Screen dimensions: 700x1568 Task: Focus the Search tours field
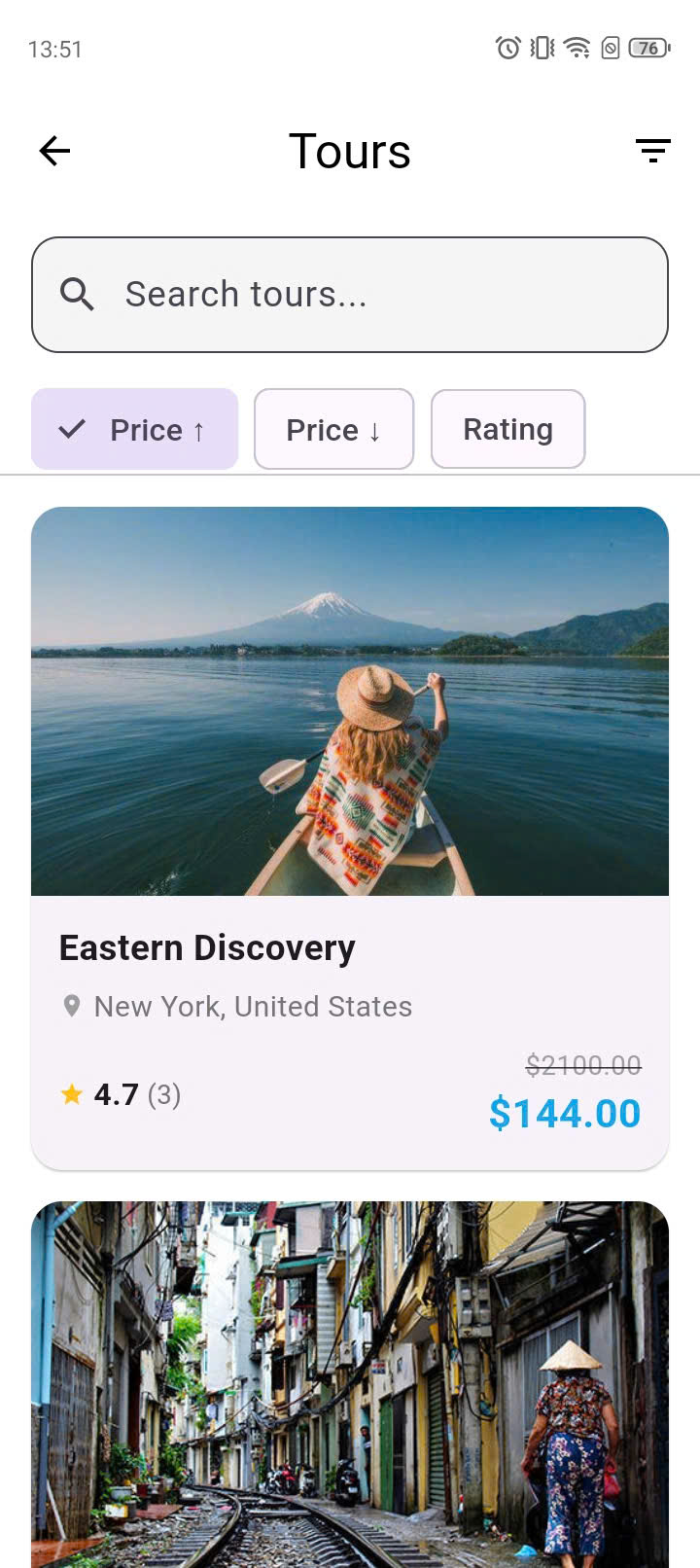pos(369,294)
